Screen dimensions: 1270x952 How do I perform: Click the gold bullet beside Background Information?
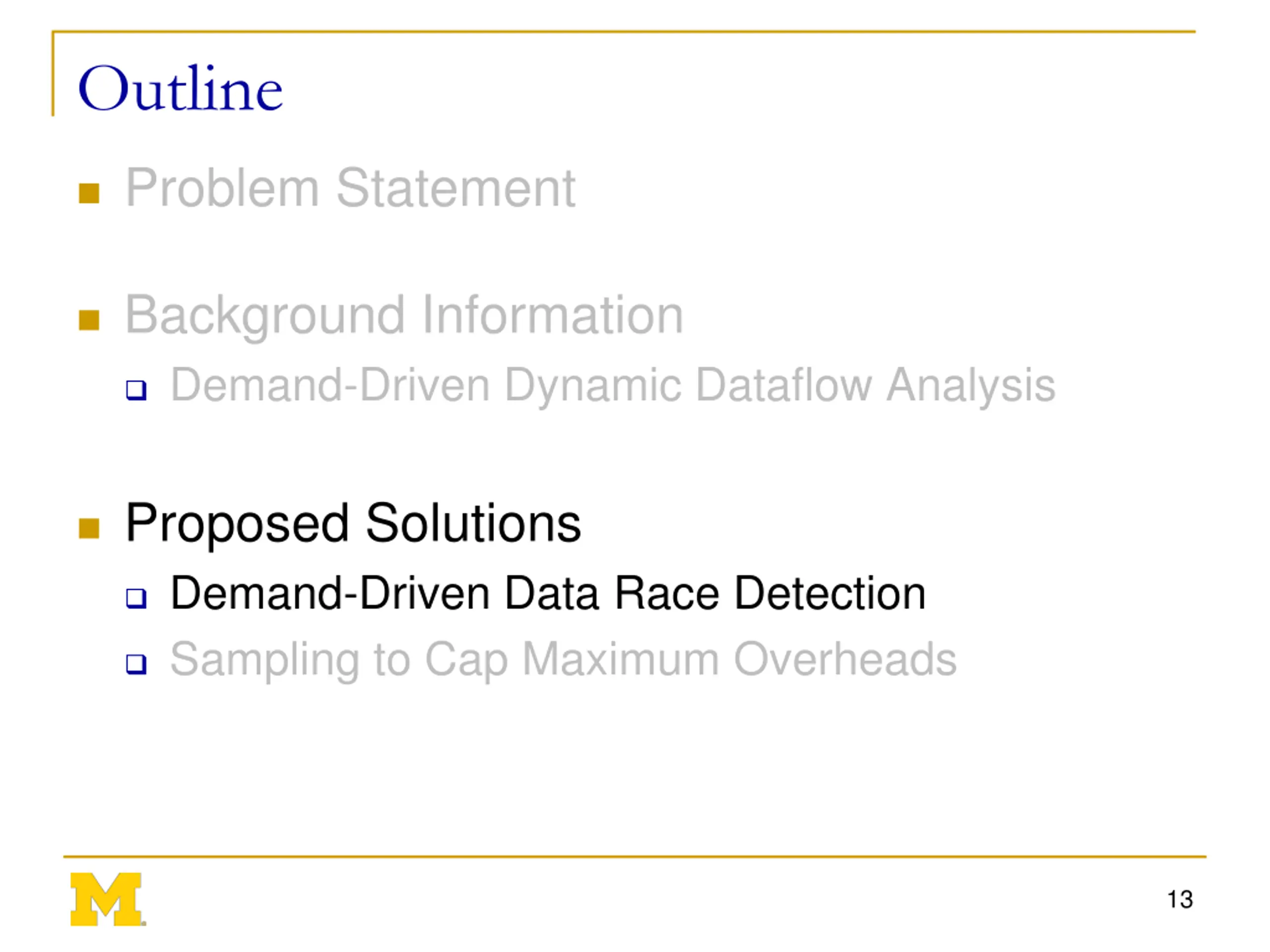pyautogui.click(x=89, y=320)
